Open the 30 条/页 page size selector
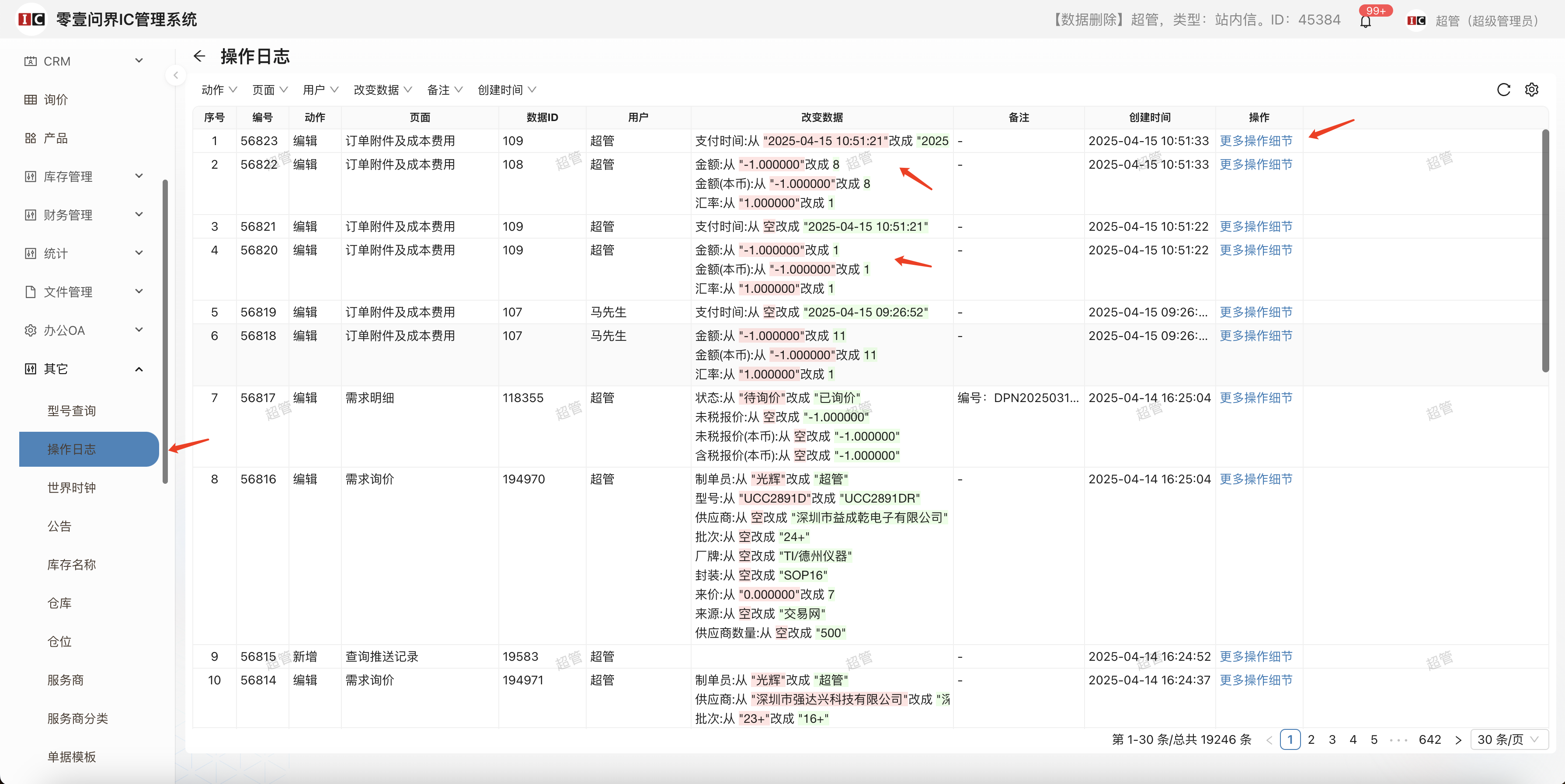The image size is (1565, 784). tap(1508, 739)
